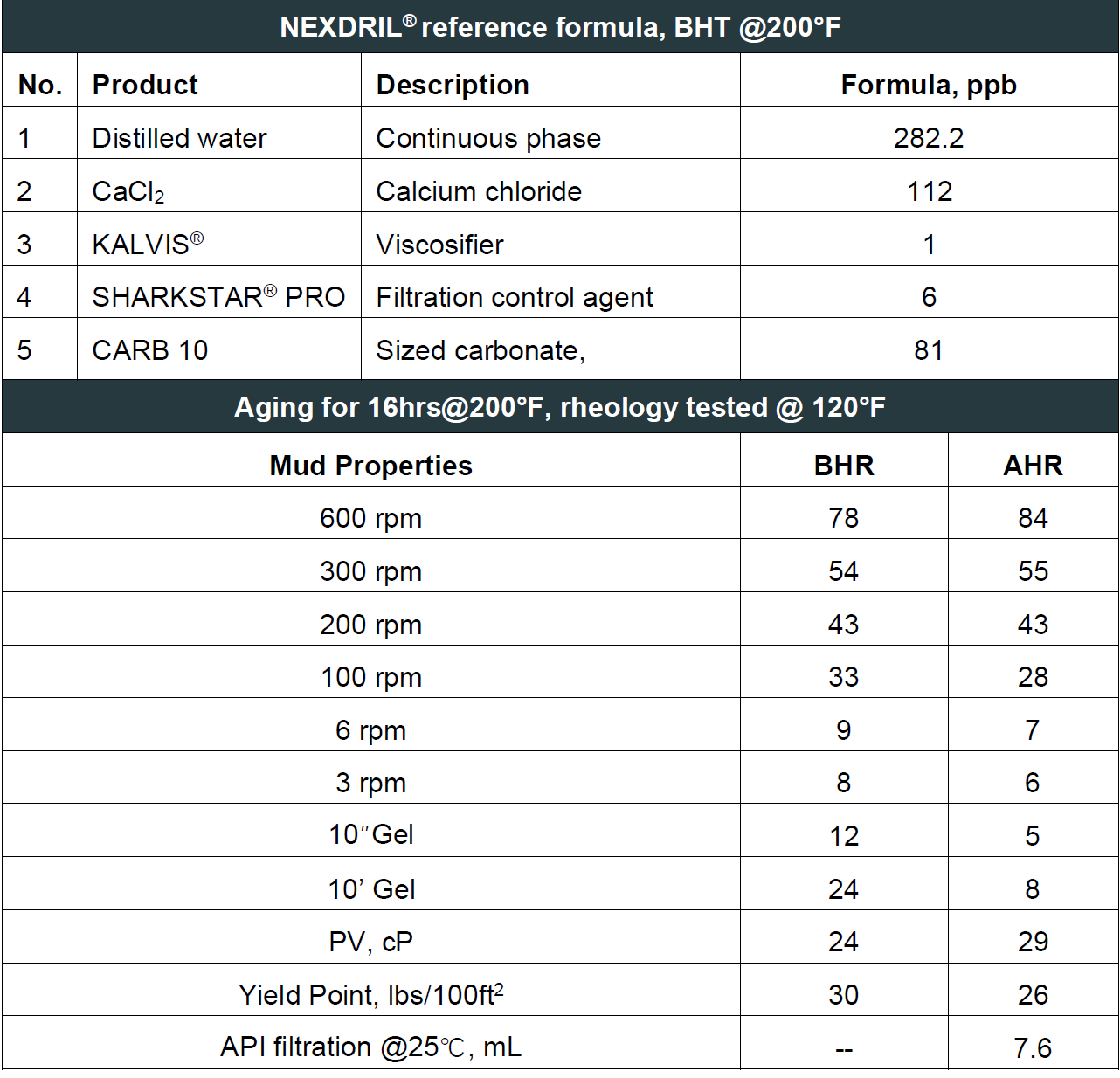Click the Calcium chloride description cell
1120x1078 pixels.
click(x=479, y=191)
